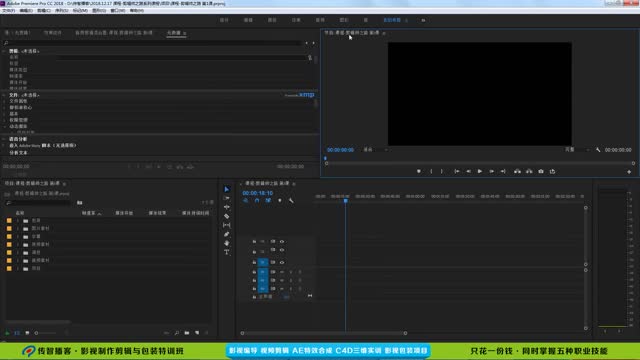
Task: Collapse the 语音分析 section
Action: click(x=4, y=139)
